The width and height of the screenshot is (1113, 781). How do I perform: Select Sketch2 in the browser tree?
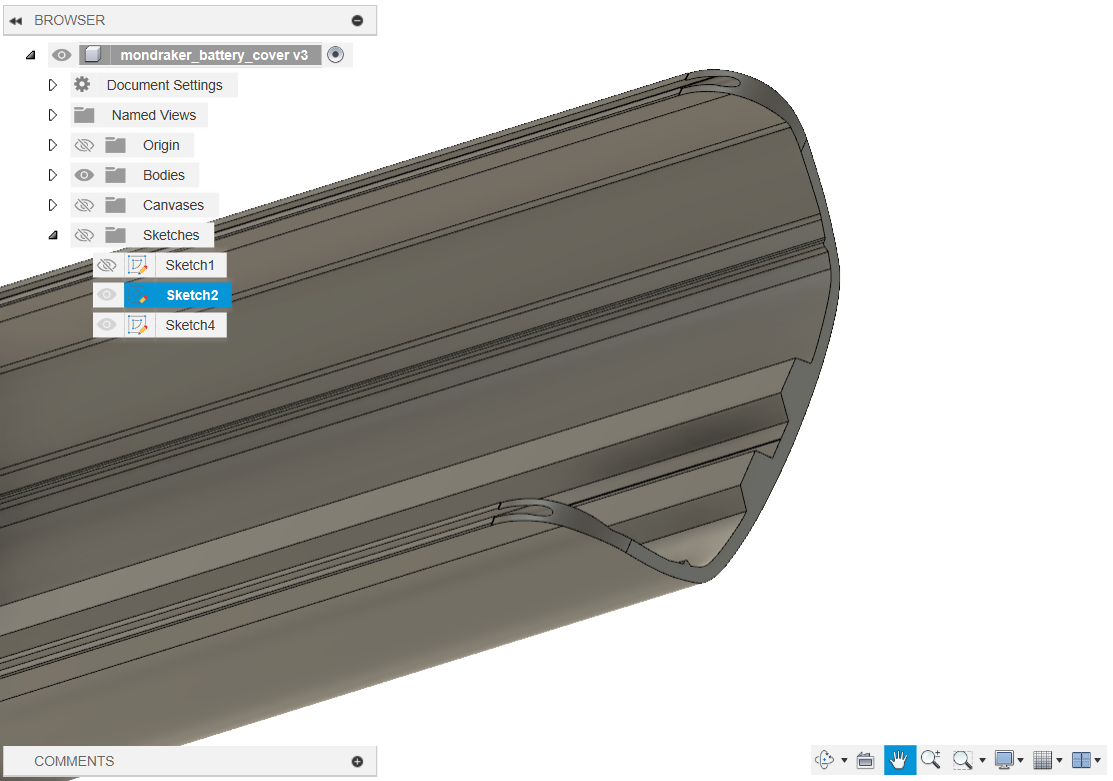tap(191, 295)
